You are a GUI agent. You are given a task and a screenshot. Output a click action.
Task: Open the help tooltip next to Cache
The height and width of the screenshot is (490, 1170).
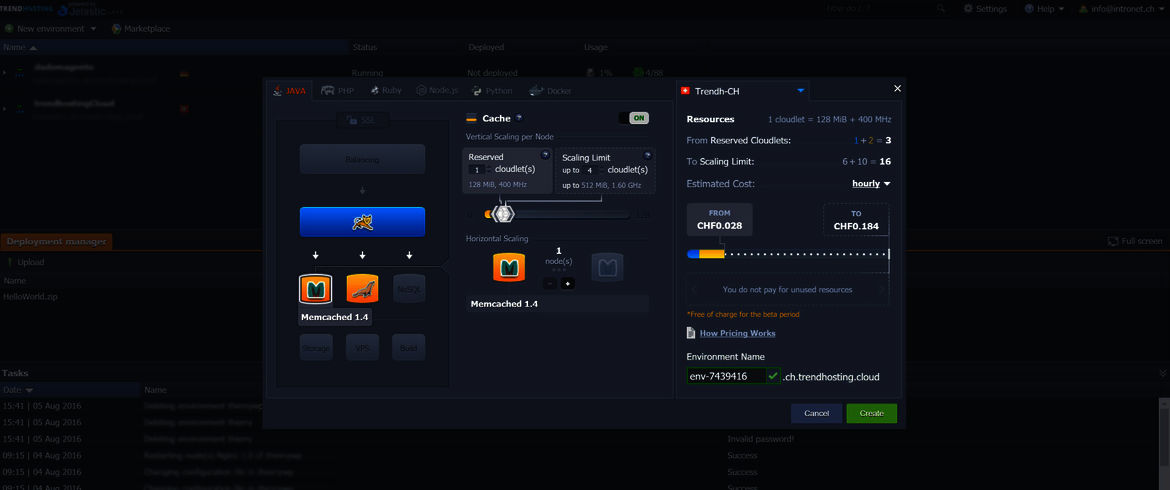click(x=519, y=118)
